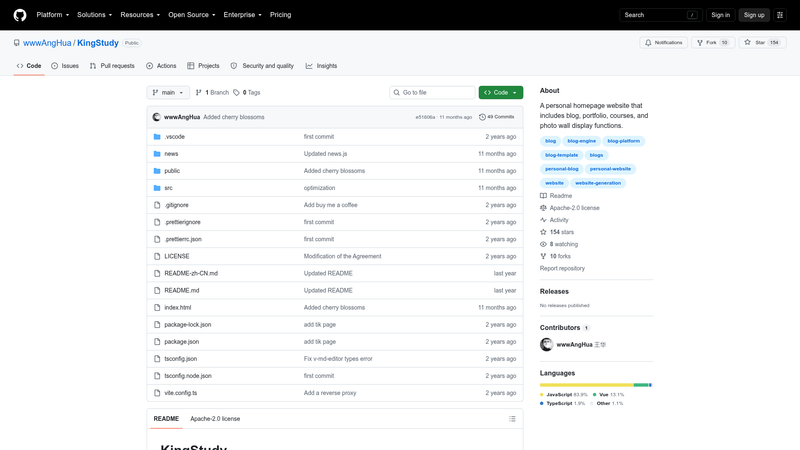
Task: Click the Report repository link
Action: pos(562,268)
